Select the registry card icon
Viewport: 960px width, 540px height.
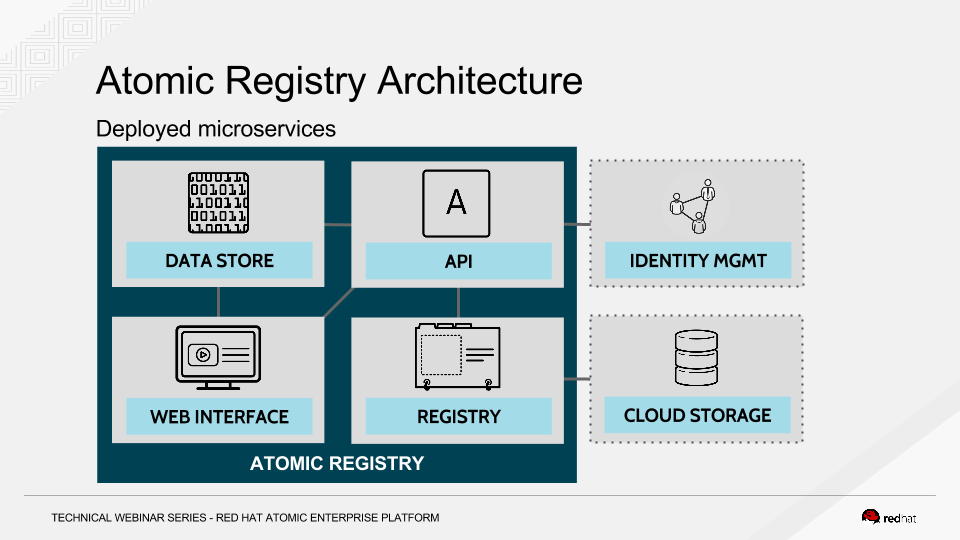coord(456,356)
